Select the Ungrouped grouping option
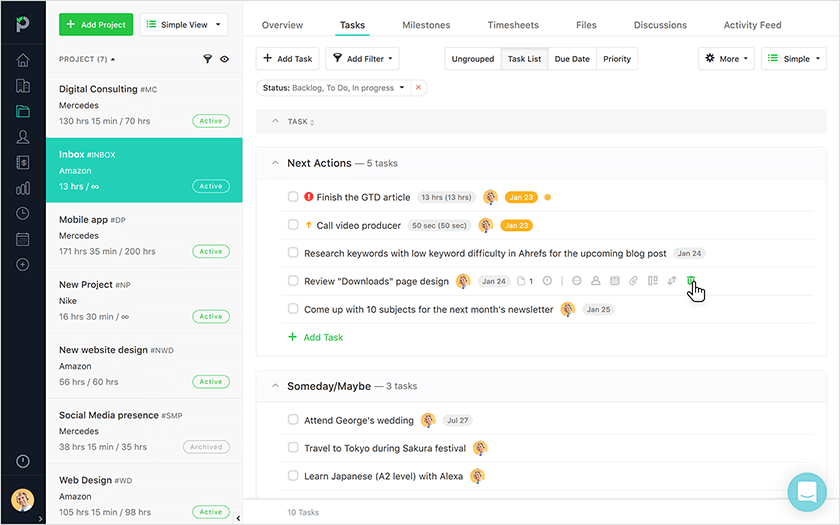Viewport: 840px width, 525px height. [472, 59]
